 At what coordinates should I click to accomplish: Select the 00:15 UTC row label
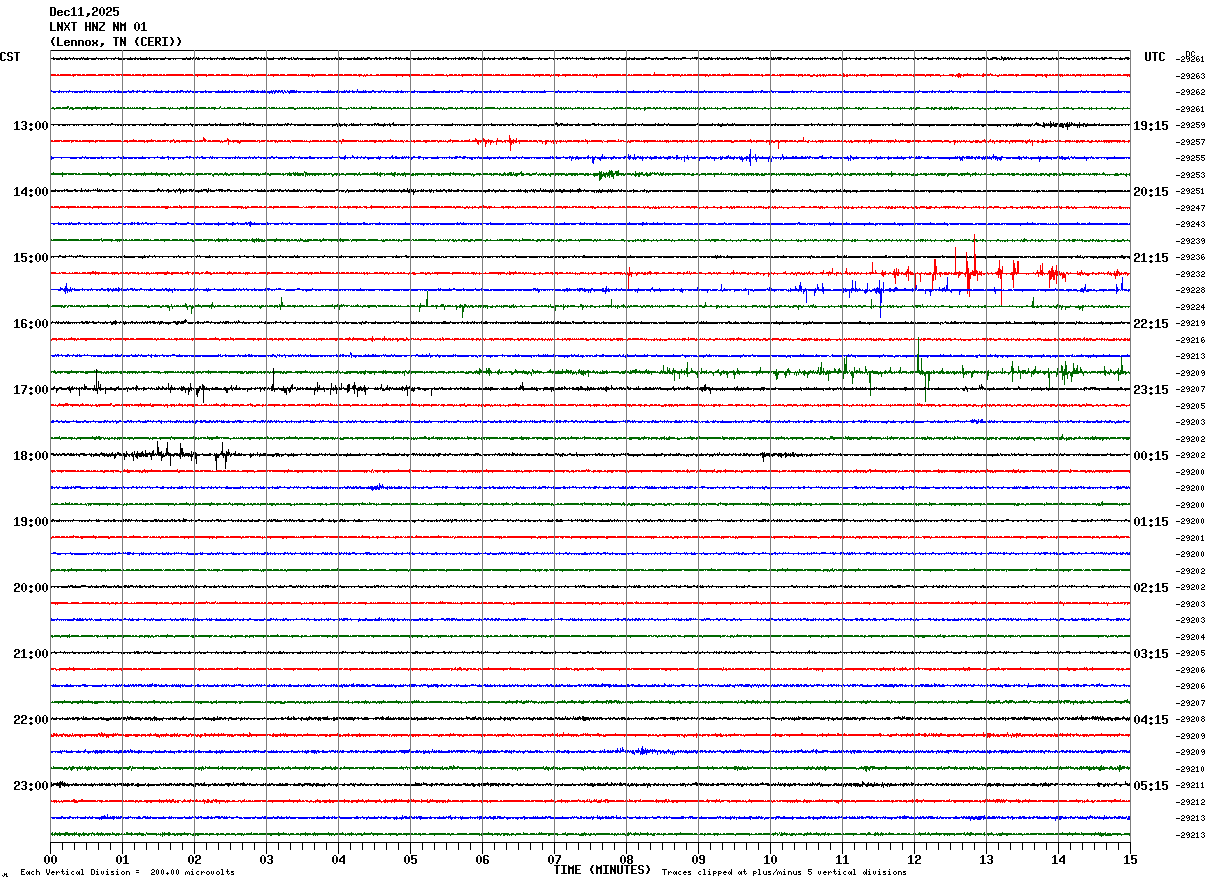click(1150, 456)
